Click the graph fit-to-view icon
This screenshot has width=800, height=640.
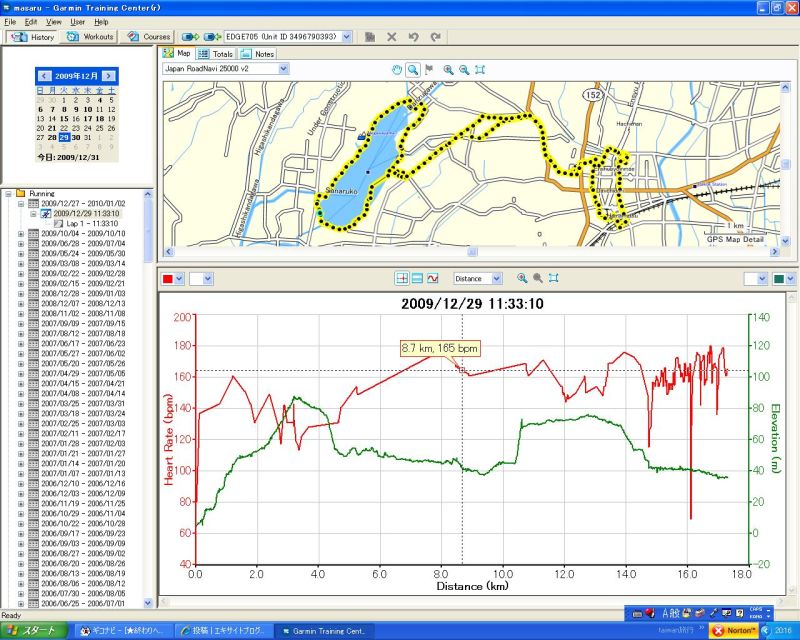(554, 278)
